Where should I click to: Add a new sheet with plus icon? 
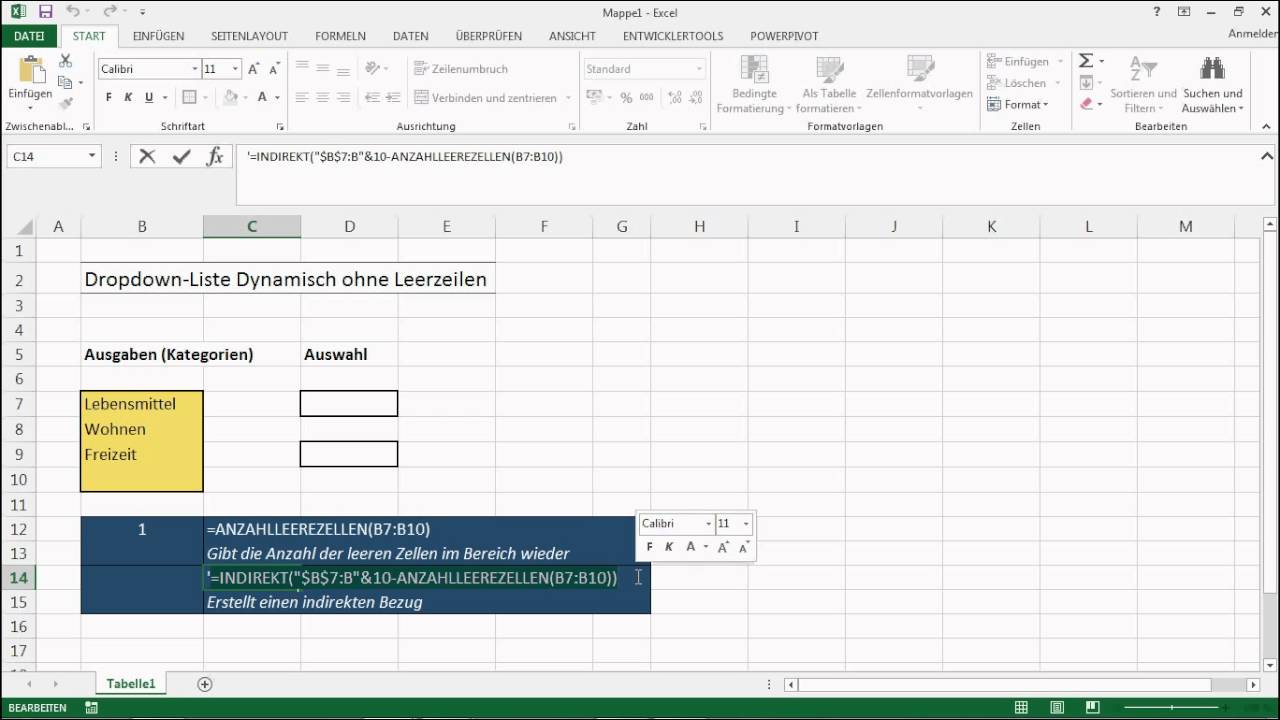click(205, 684)
